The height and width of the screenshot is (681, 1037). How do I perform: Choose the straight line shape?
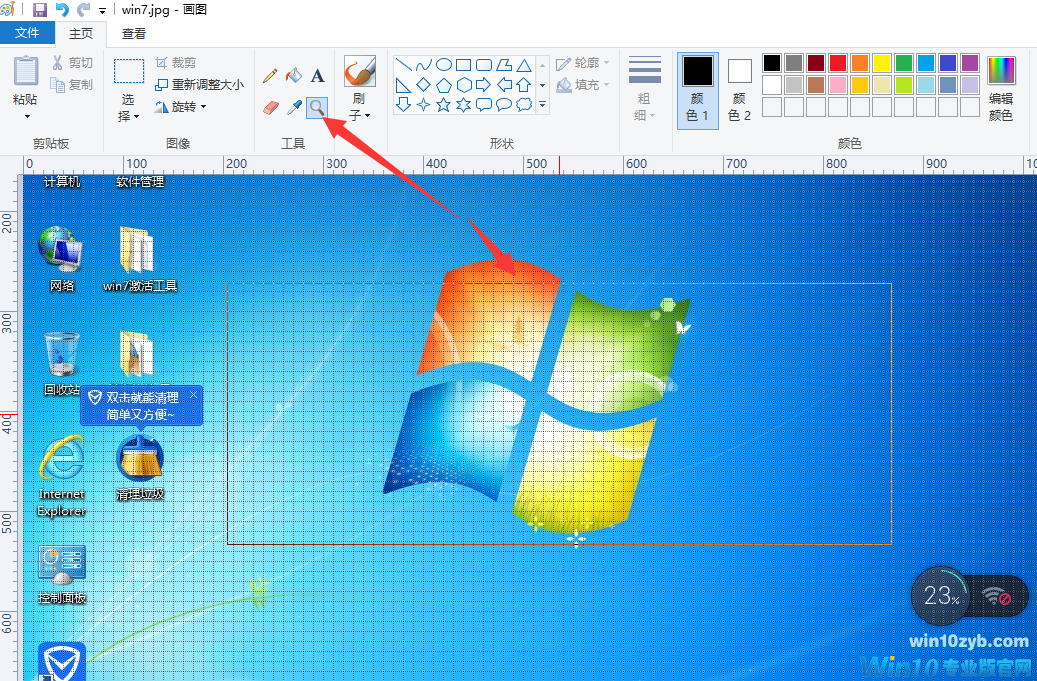[403, 65]
